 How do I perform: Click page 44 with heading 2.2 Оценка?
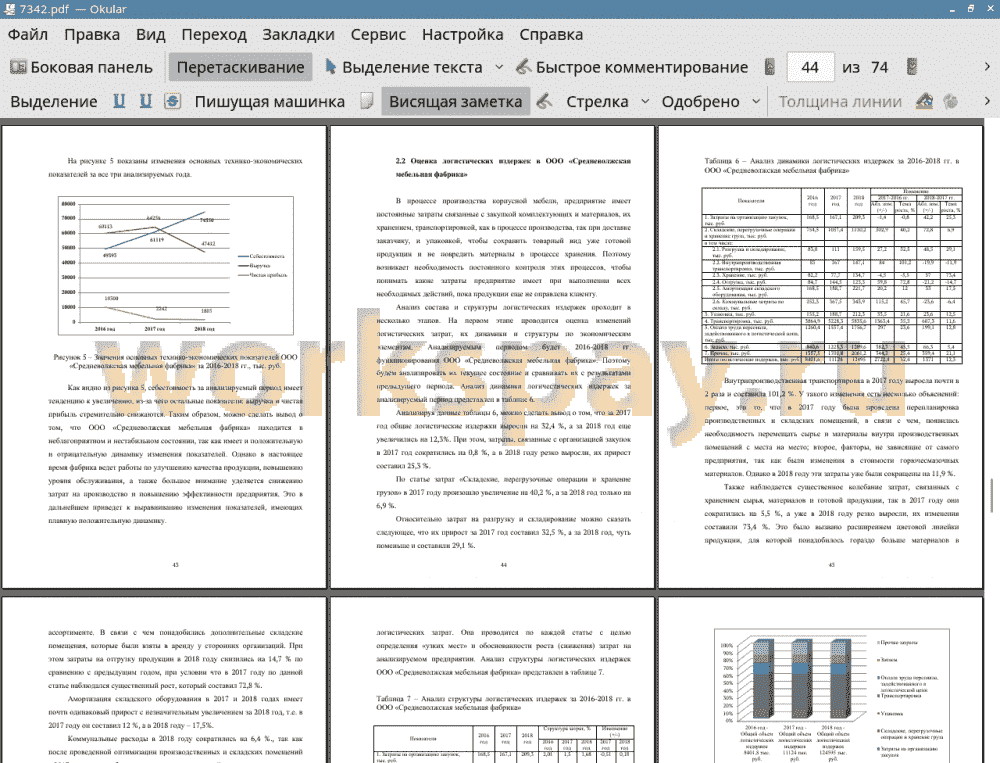pos(492,357)
